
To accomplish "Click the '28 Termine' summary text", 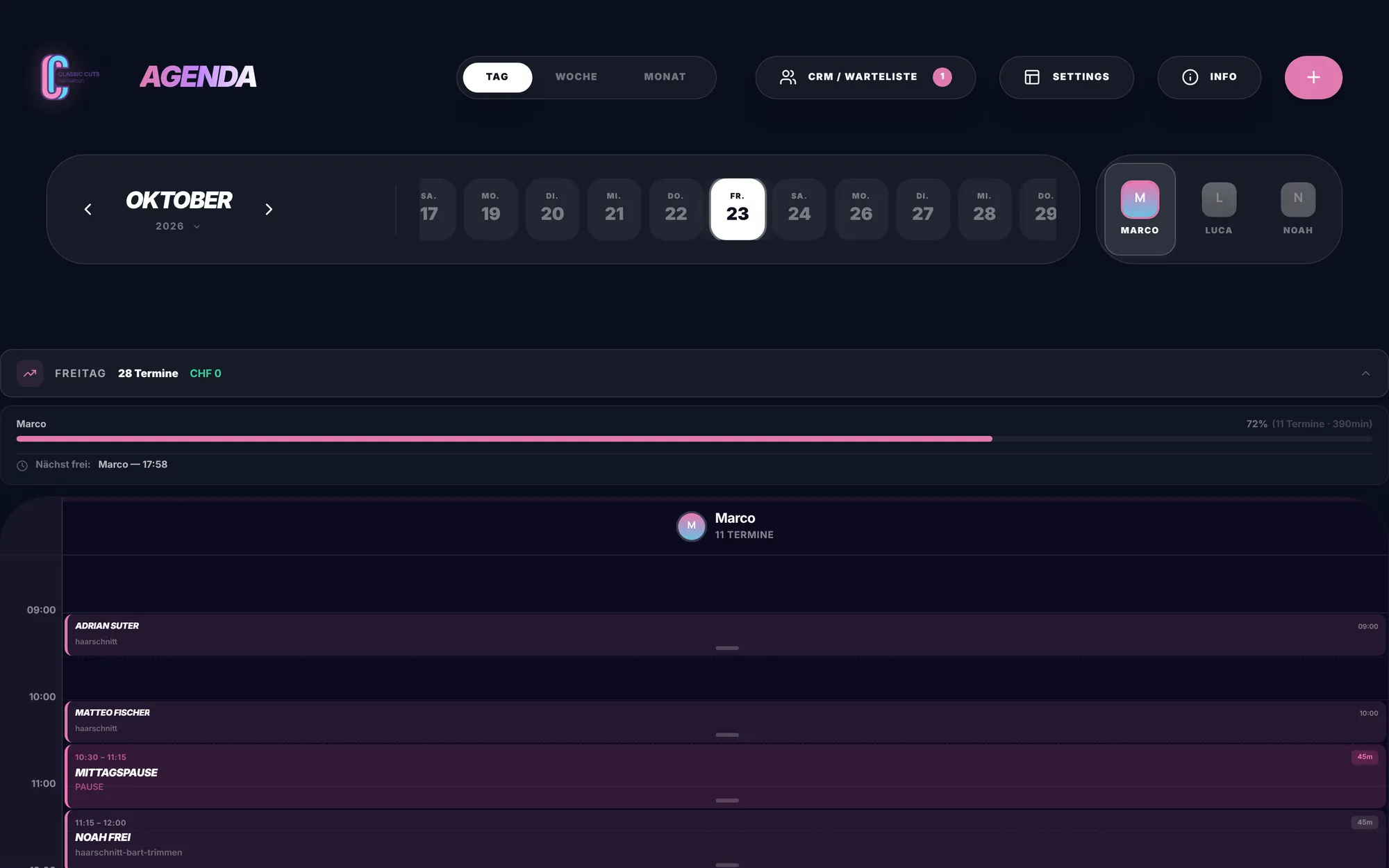I will pyautogui.click(x=148, y=374).
